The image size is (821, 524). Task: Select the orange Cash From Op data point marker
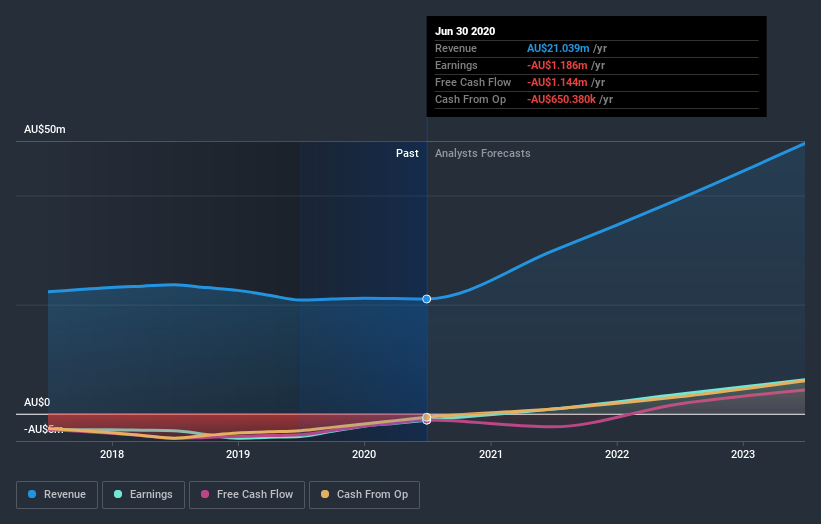(x=427, y=417)
